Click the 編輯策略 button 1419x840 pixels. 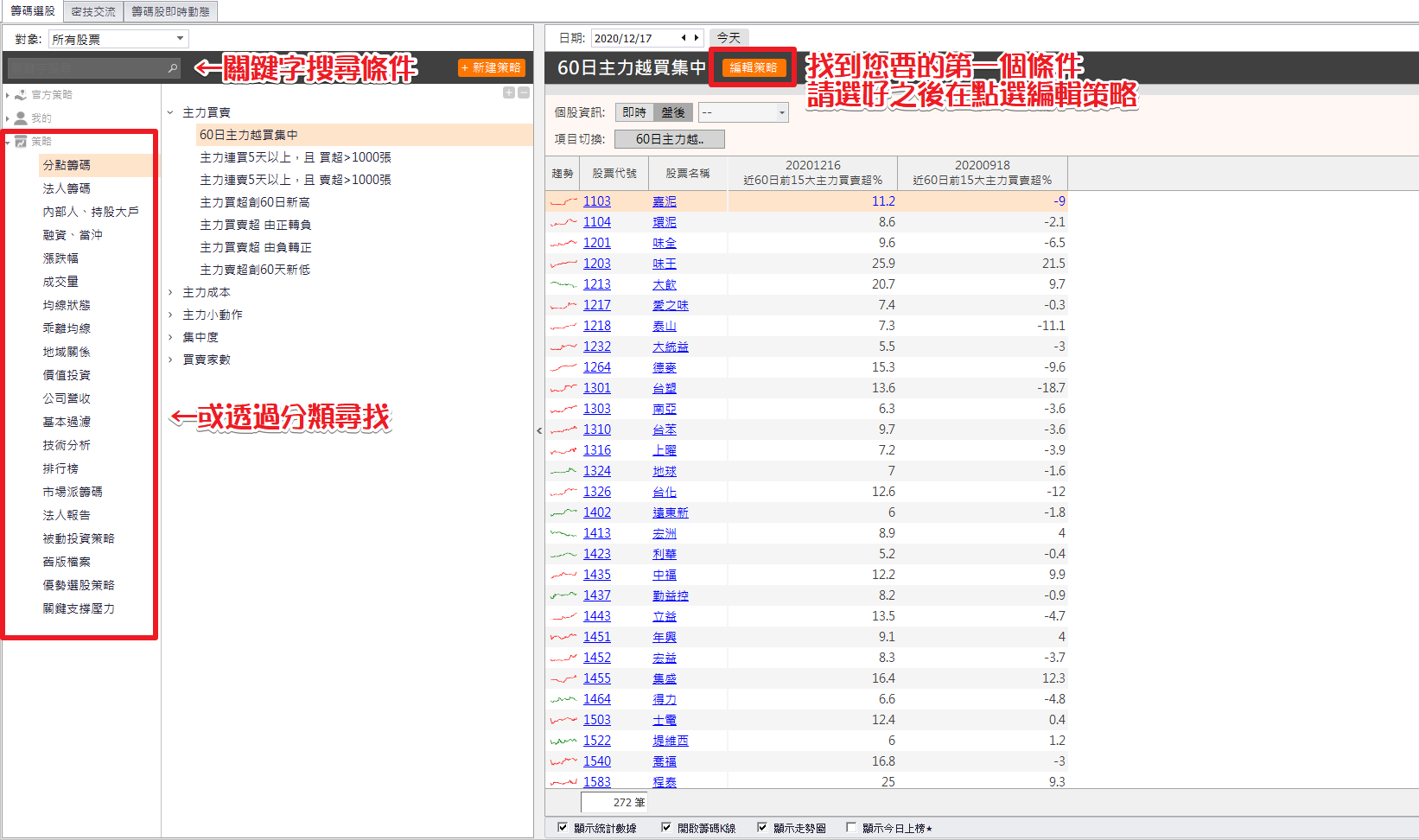[x=754, y=67]
